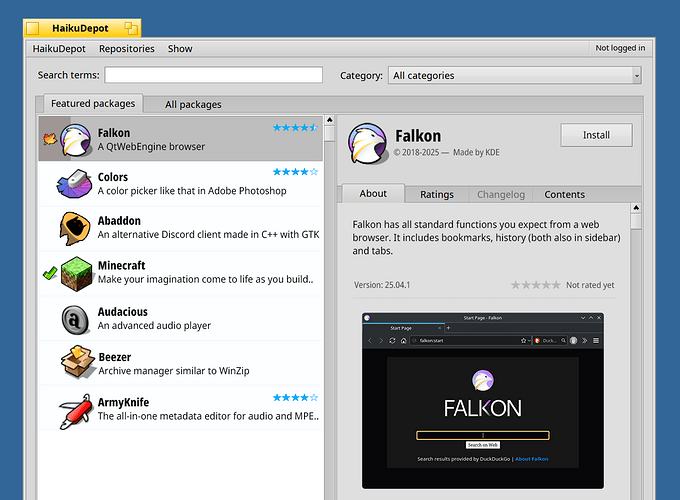The height and width of the screenshot is (500, 680).
Task: Click the large Falkon icon in details pane
Action: pos(367,143)
